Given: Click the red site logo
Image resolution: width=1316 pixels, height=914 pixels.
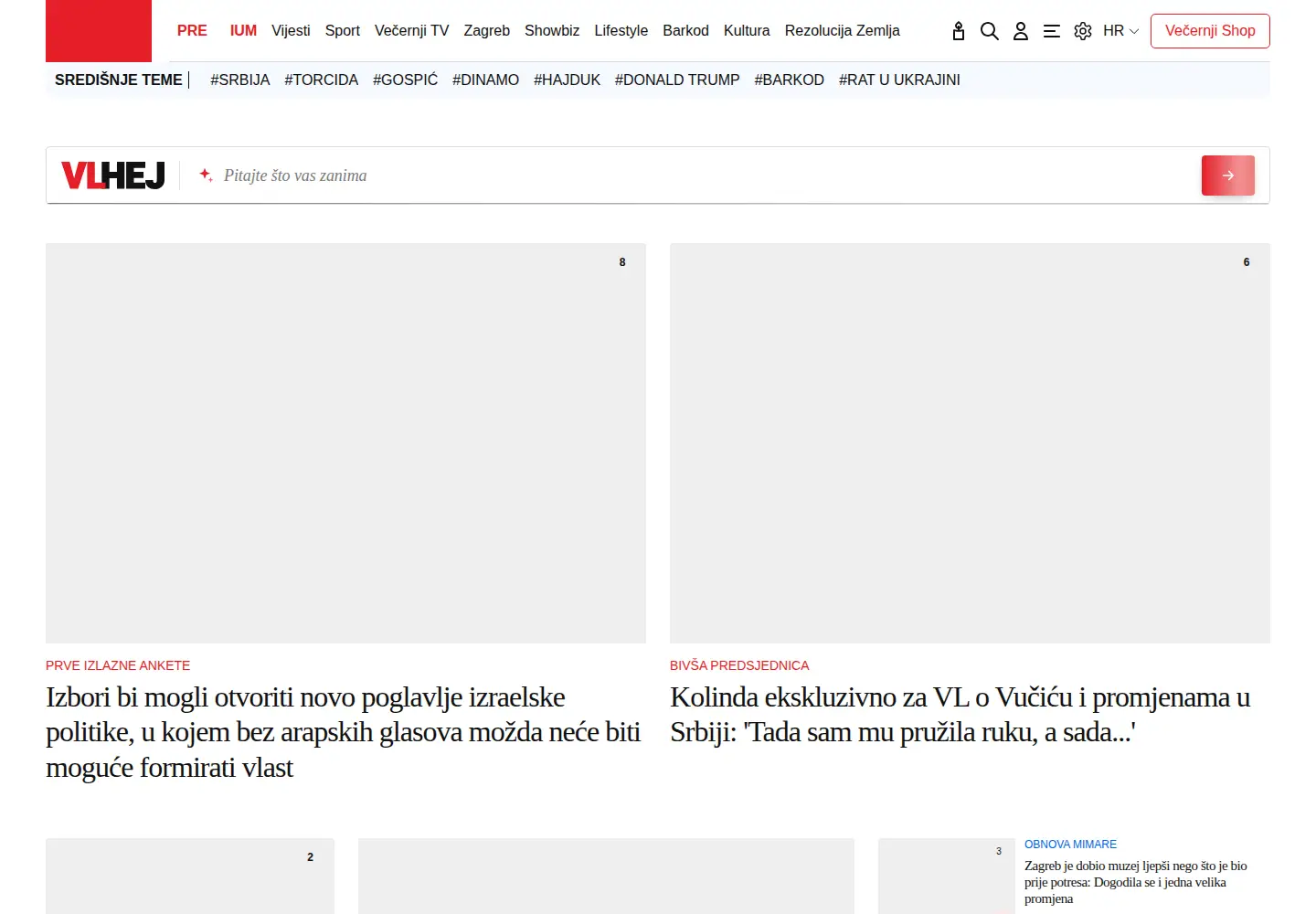Looking at the screenshot, I should tap(99, 31).
